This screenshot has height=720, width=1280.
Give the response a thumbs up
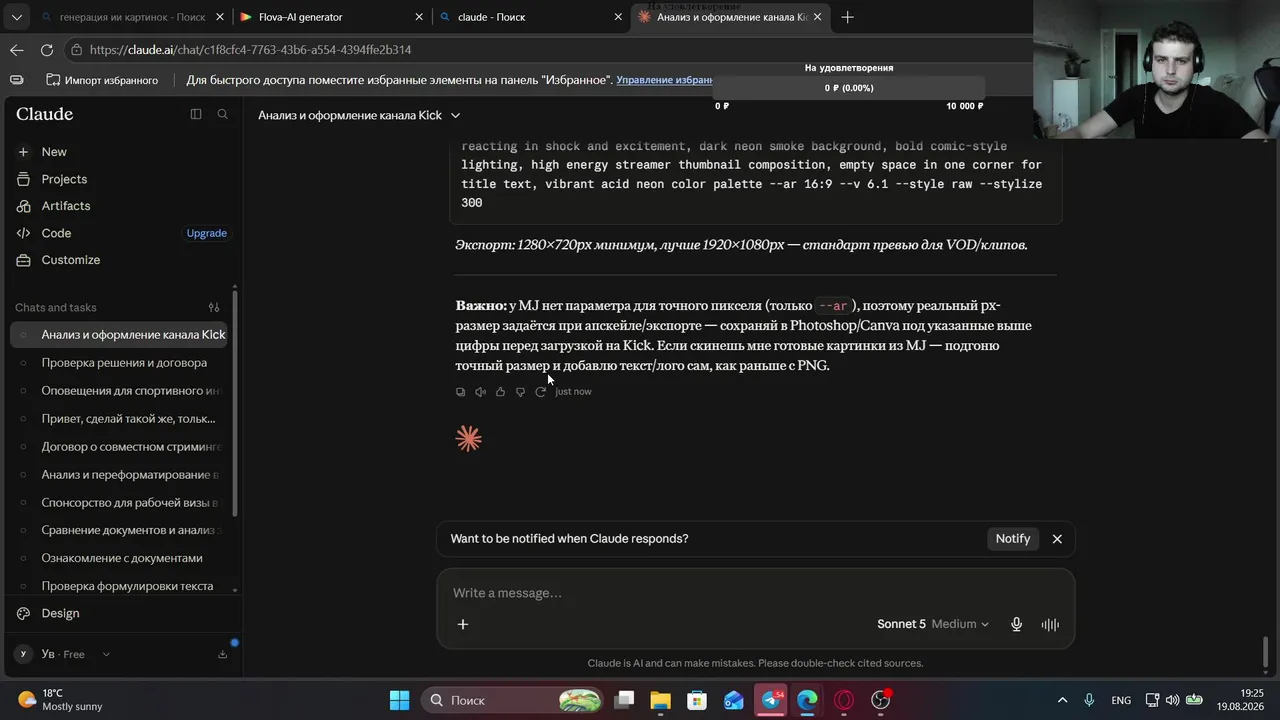[x=500, y=392]
